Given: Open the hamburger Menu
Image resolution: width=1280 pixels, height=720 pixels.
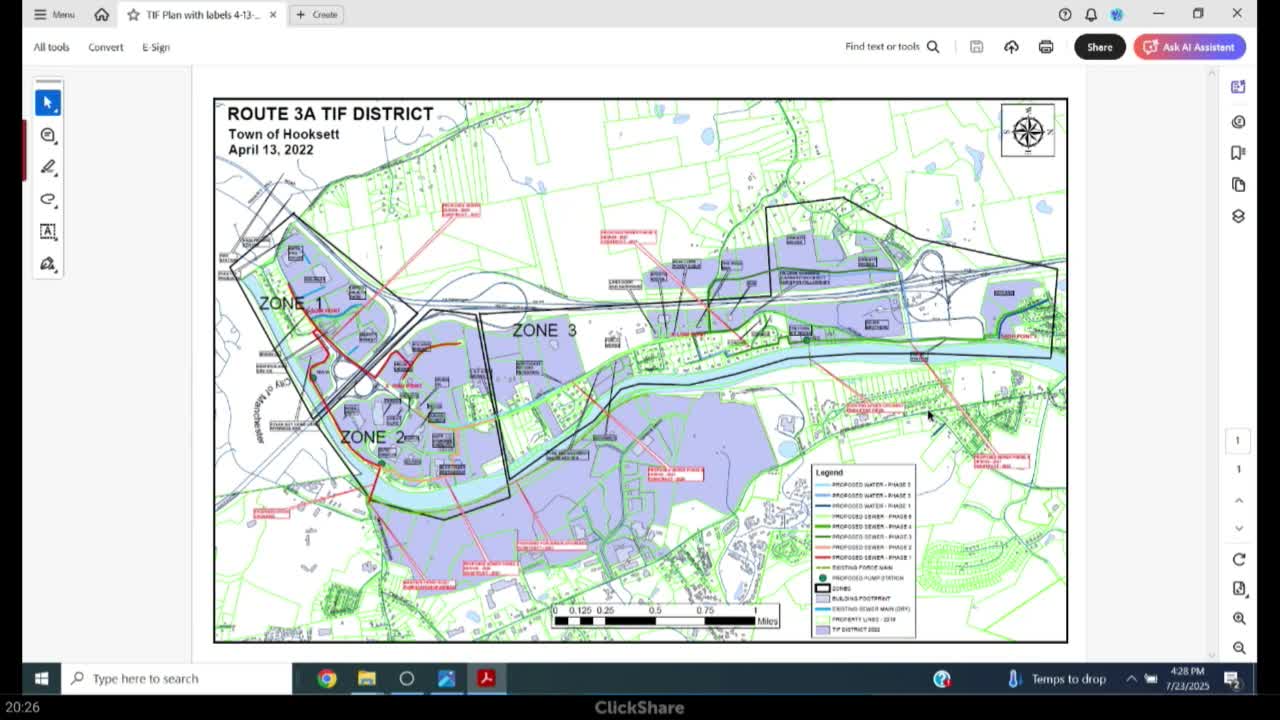Looking at the screenshot, I should click(54, 14).
